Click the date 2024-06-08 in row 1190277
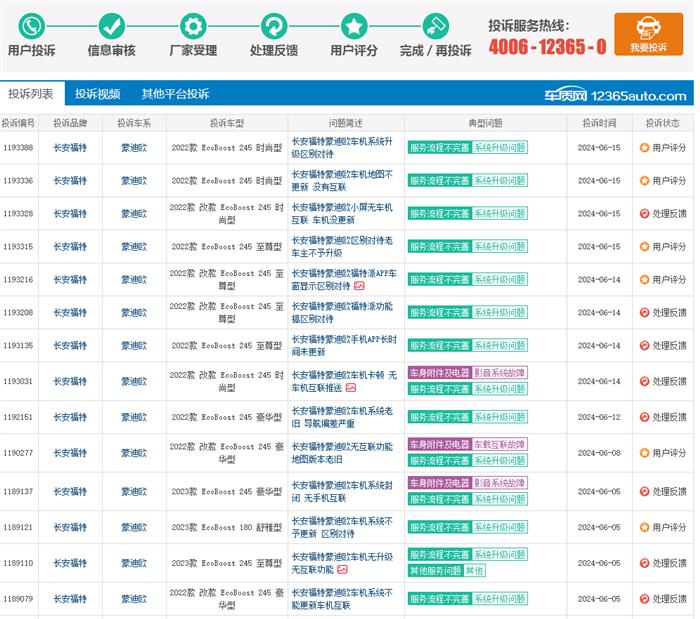700x619 pixels. click(599, 453)
